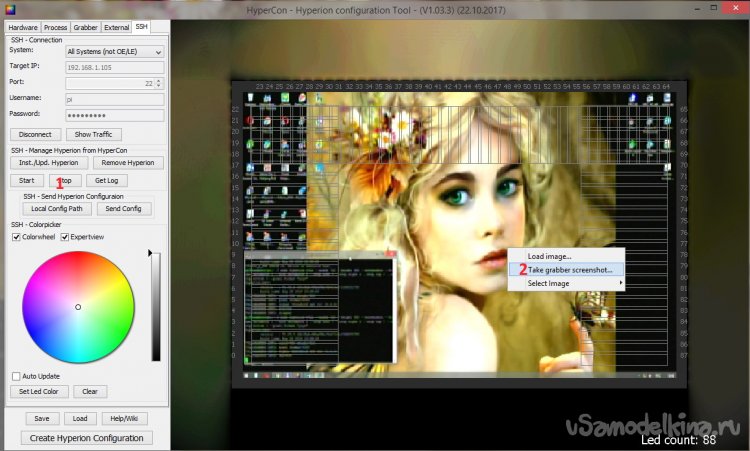The width and height of the screenshot is (750, 451).
Task: Select the External tab
Action: point(116,27)
